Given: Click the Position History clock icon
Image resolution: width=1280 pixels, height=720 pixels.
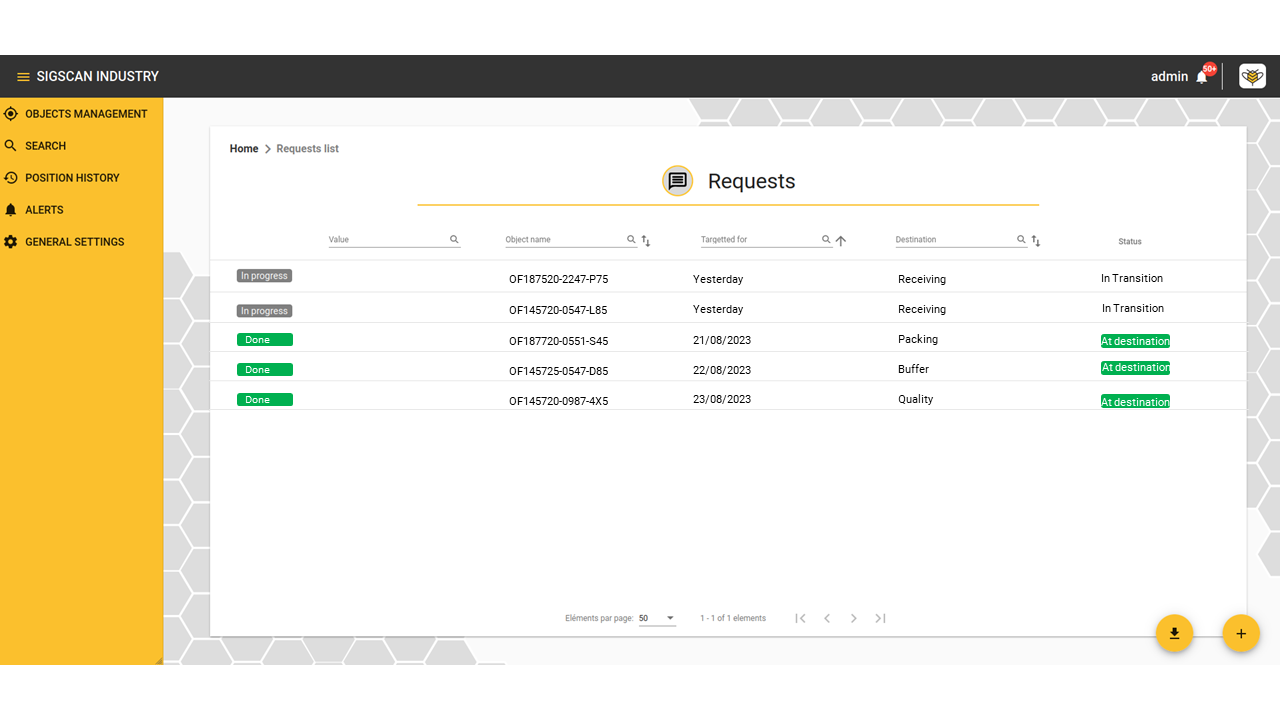Looking at the screenshot, I should click(x=11, y=178).
